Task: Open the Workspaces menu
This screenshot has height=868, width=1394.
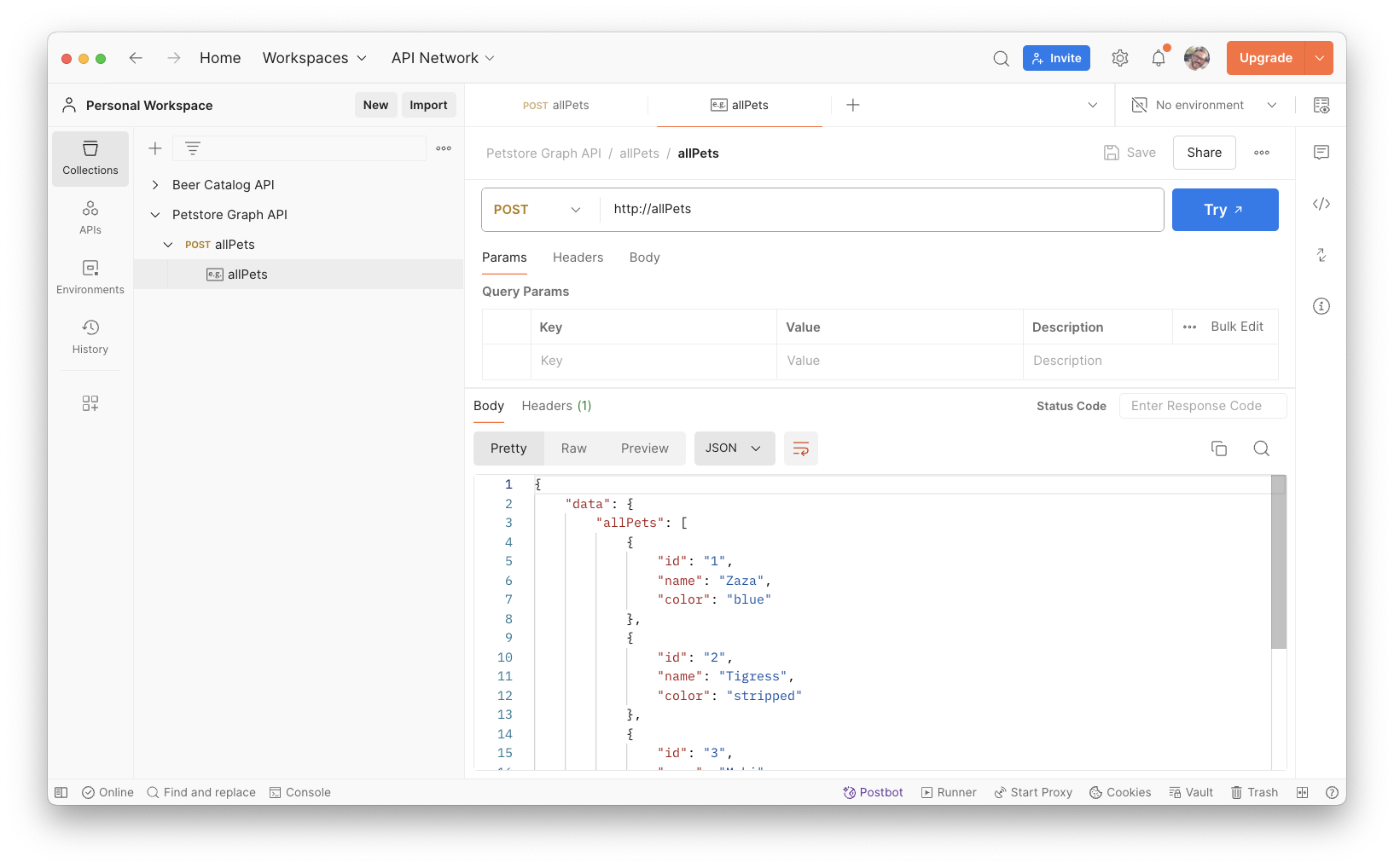Action: [x=314, y=58]
